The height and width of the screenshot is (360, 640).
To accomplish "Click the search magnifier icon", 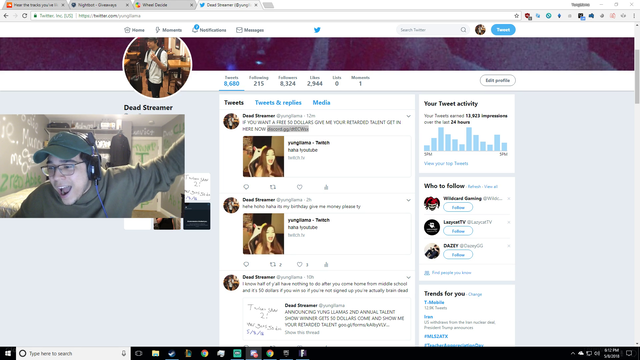I will (x=463, y=30).
